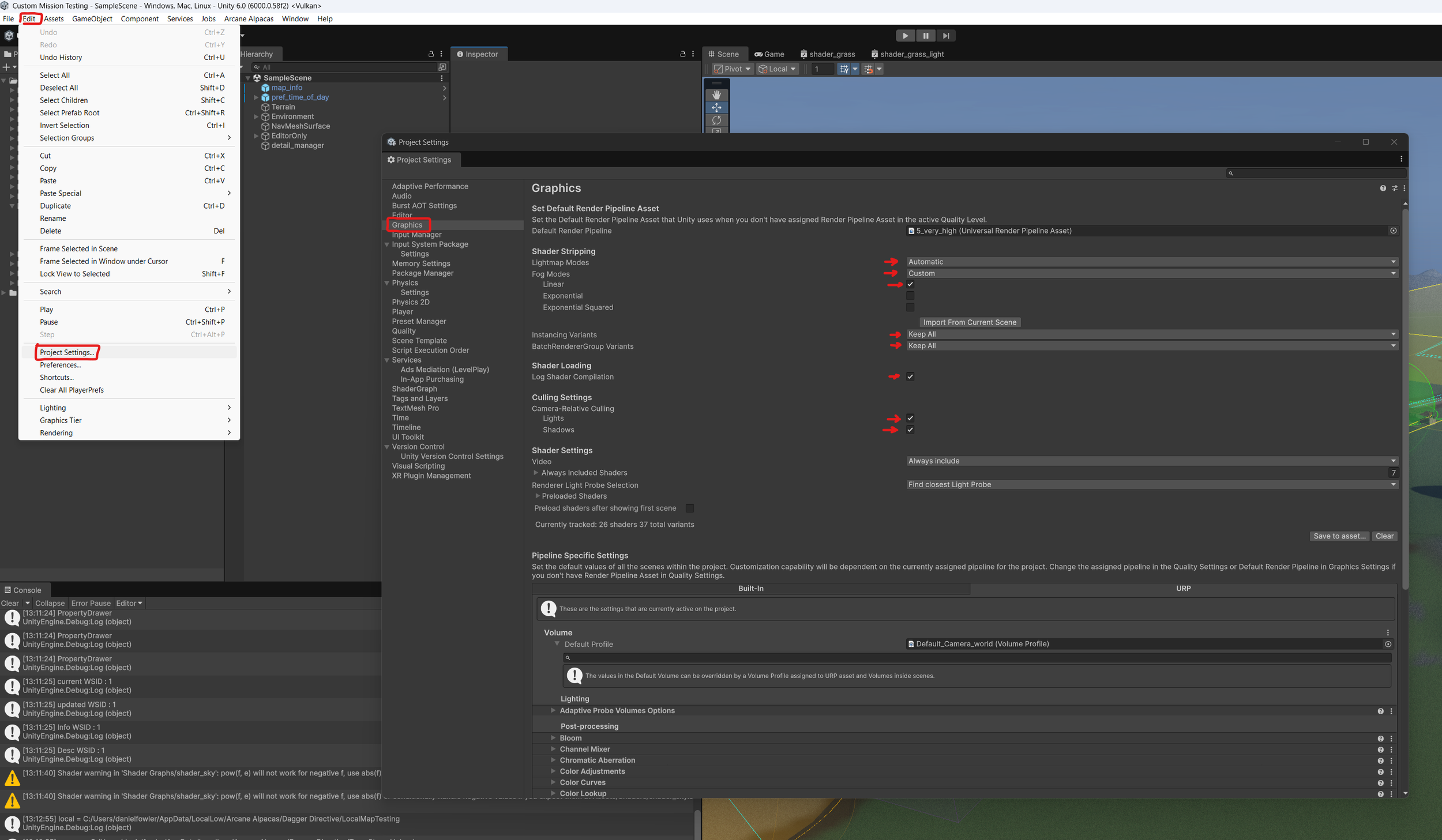The image size is (1442, 840).
Task: Toggle the Inspector panel lock icon
Action: coord(682,54)
